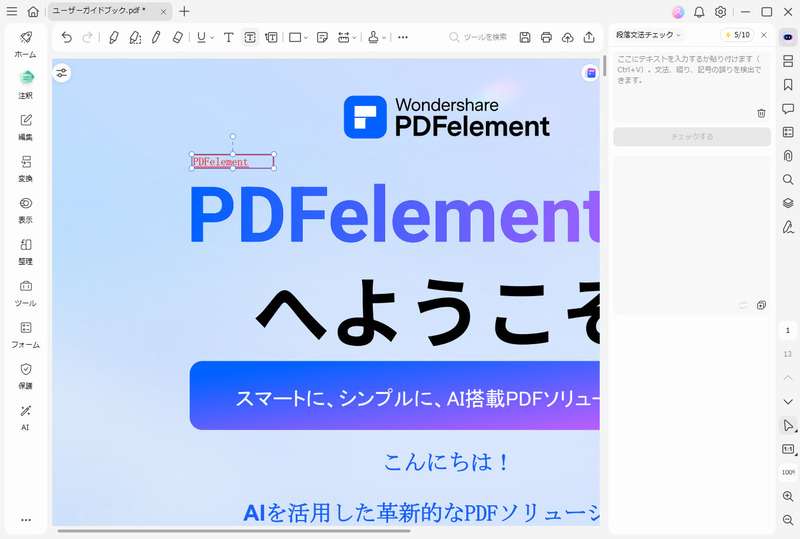Viewport: 800px width, 539px height.
Task: Click the grammar check text input area
Action: 692,86
